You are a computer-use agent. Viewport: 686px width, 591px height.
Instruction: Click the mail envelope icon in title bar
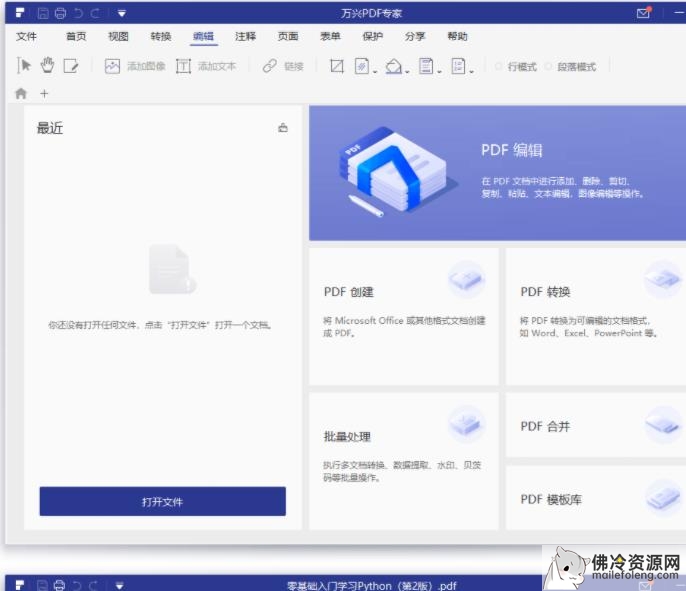pos(644,13)
